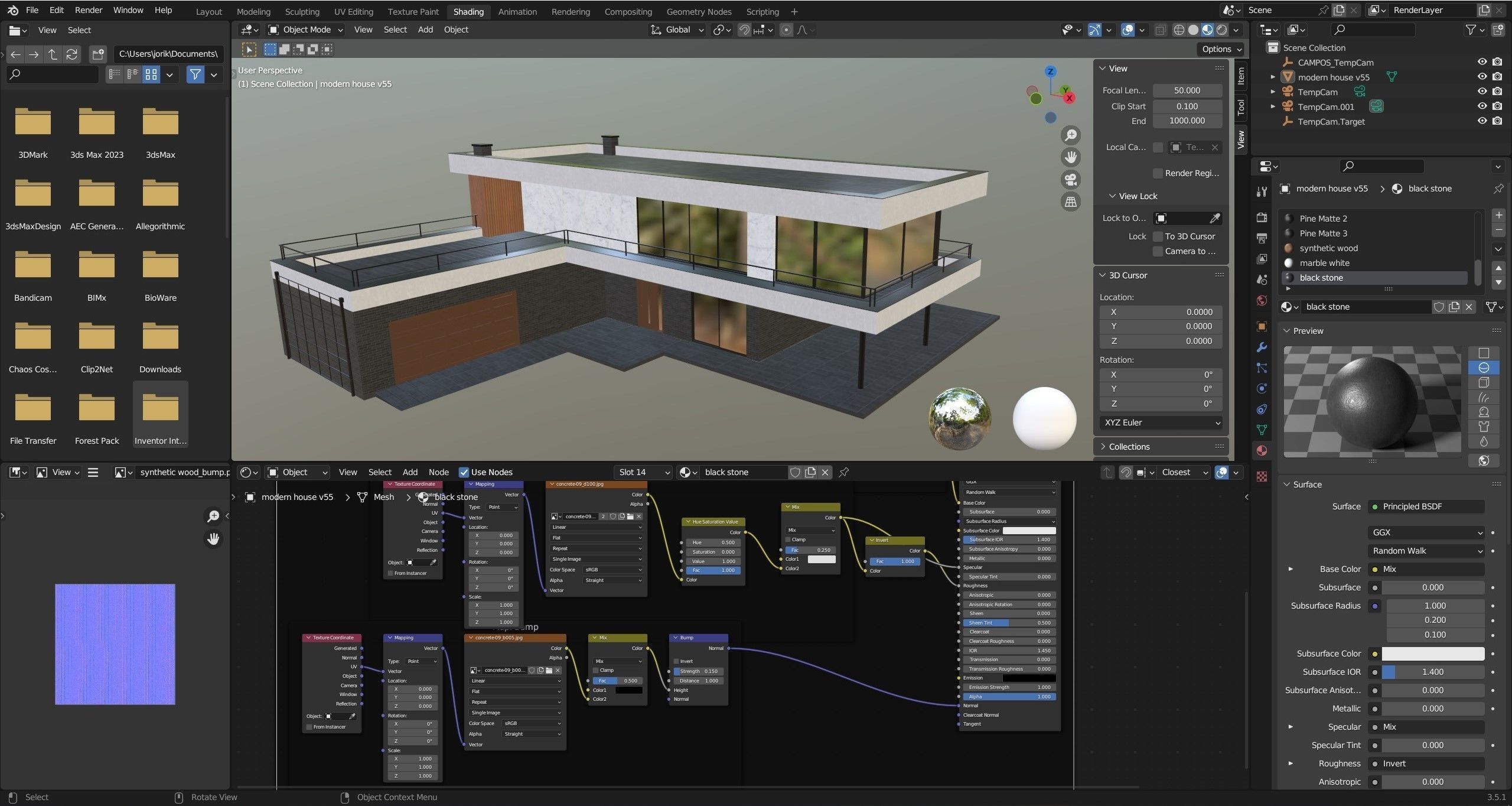
Task: Enable Camera to View checkbox
Action: point(1158,251)
